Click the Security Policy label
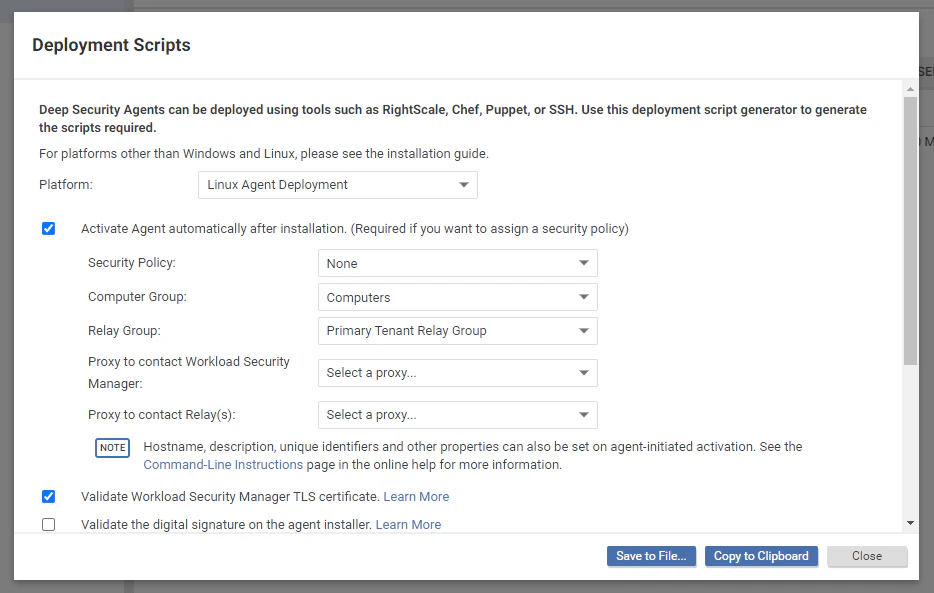934x593 pixels. tap(132, 263)
